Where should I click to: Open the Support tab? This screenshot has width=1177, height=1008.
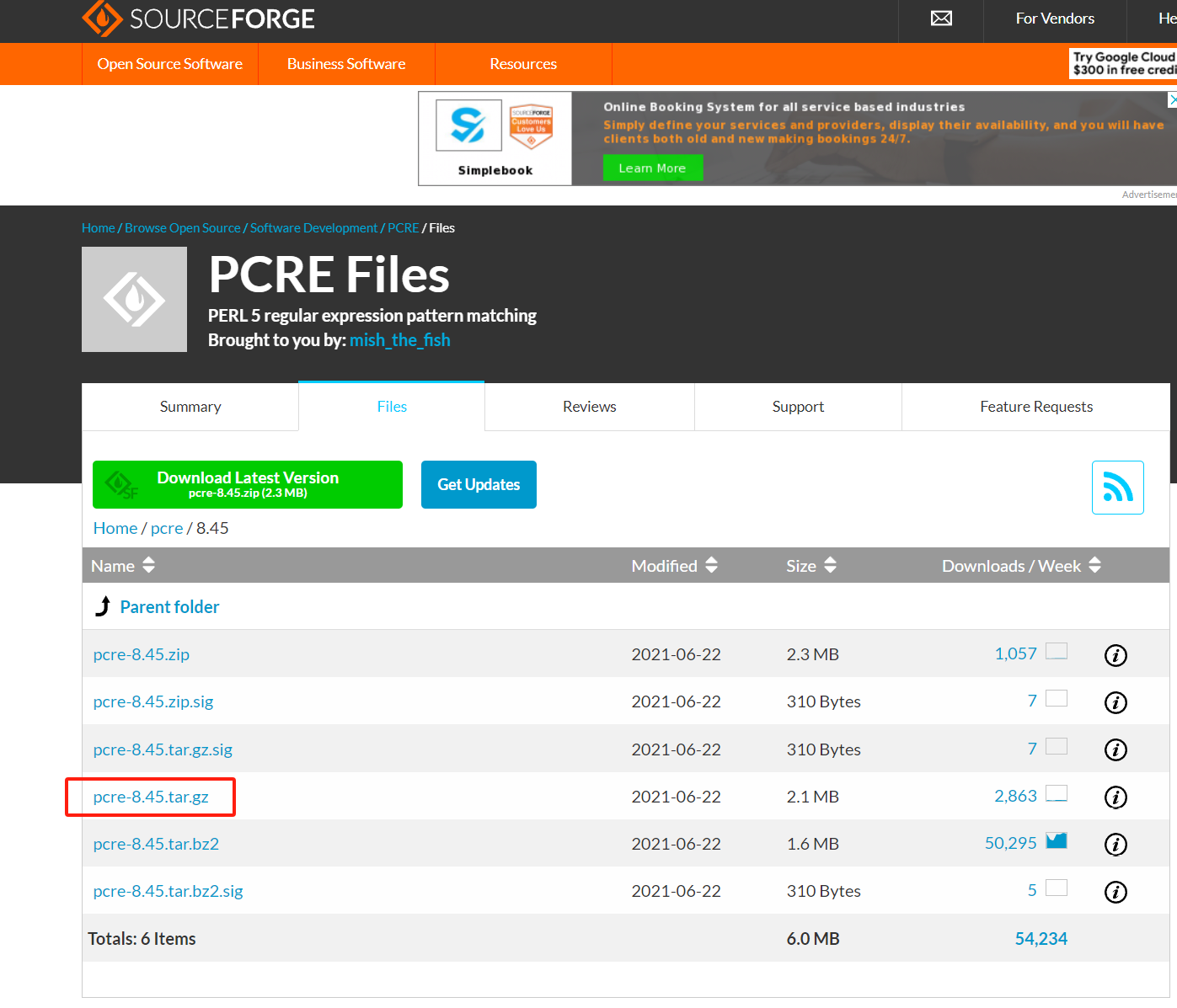(x=798, y=407)
